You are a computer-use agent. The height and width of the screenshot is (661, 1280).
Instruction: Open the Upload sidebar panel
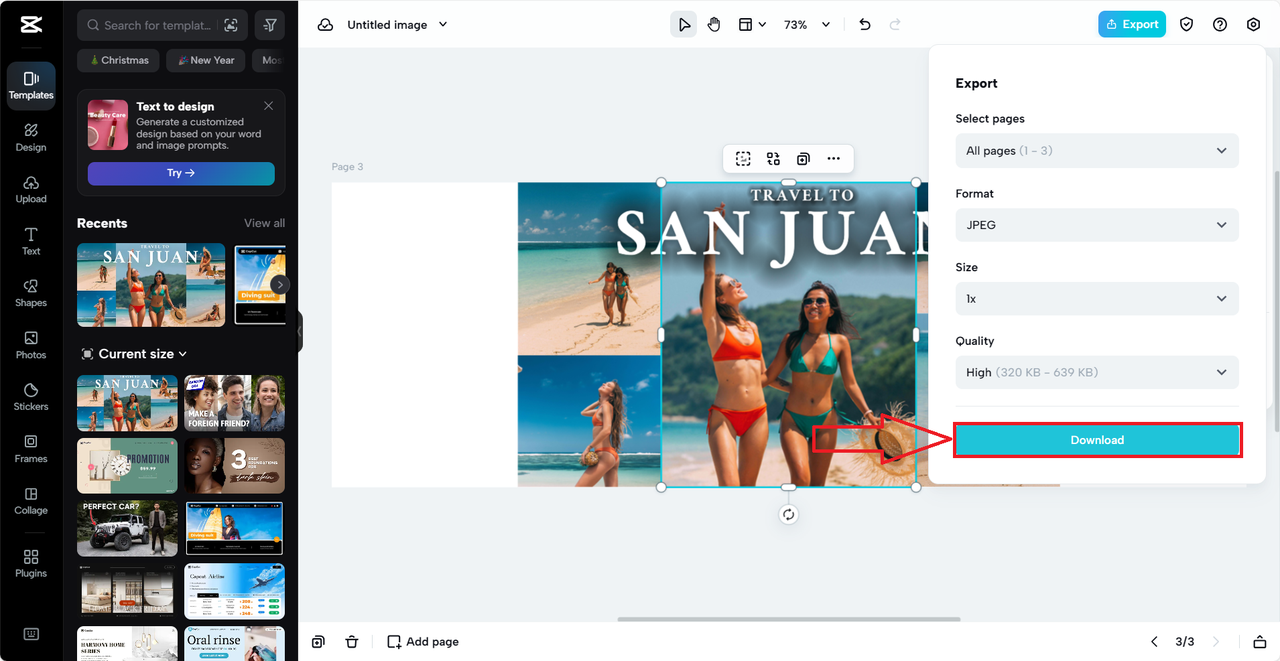[x=31, y=189]
